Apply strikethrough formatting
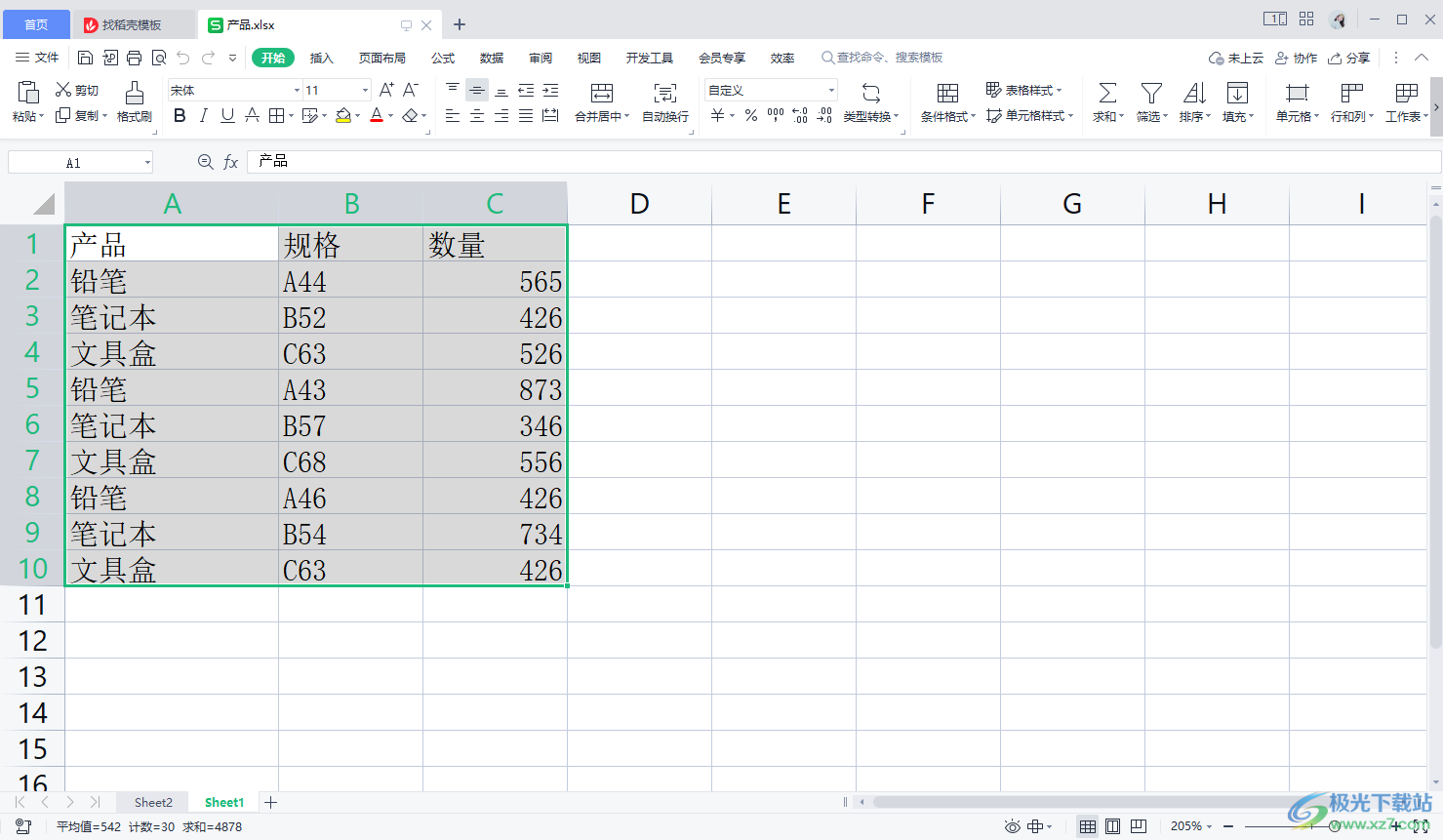Viewport: 1443px width, 840px height. [252, 115]
